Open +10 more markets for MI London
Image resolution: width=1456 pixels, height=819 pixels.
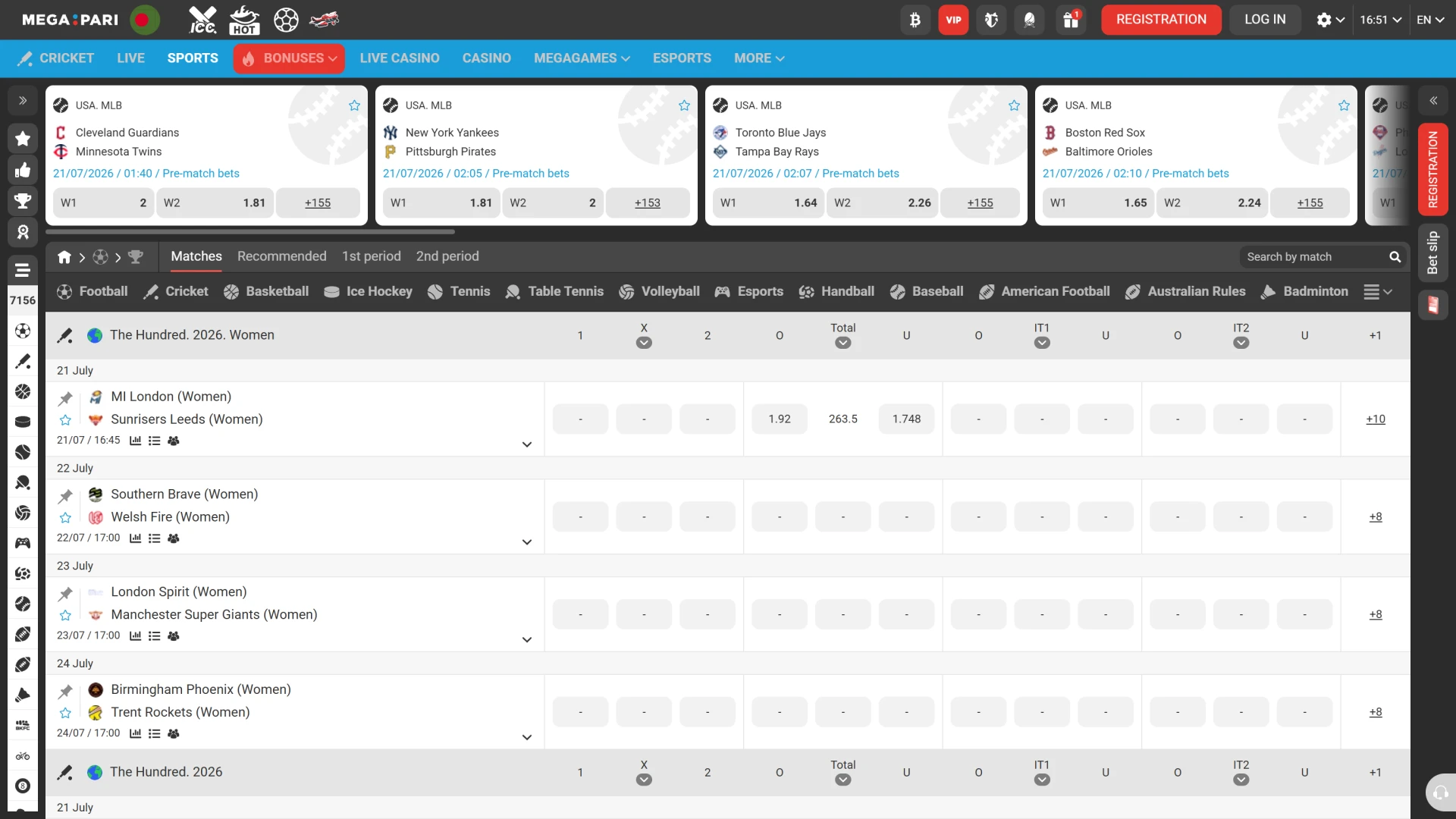click(1376, 419)
